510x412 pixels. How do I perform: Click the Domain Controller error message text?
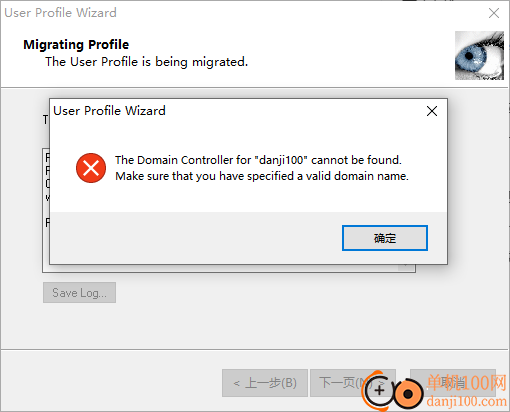tap(262, 168)
